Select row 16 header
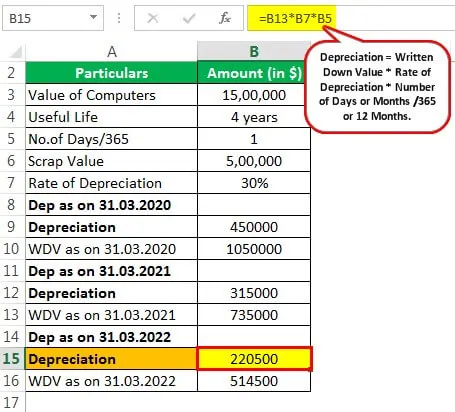 point(12,381)
